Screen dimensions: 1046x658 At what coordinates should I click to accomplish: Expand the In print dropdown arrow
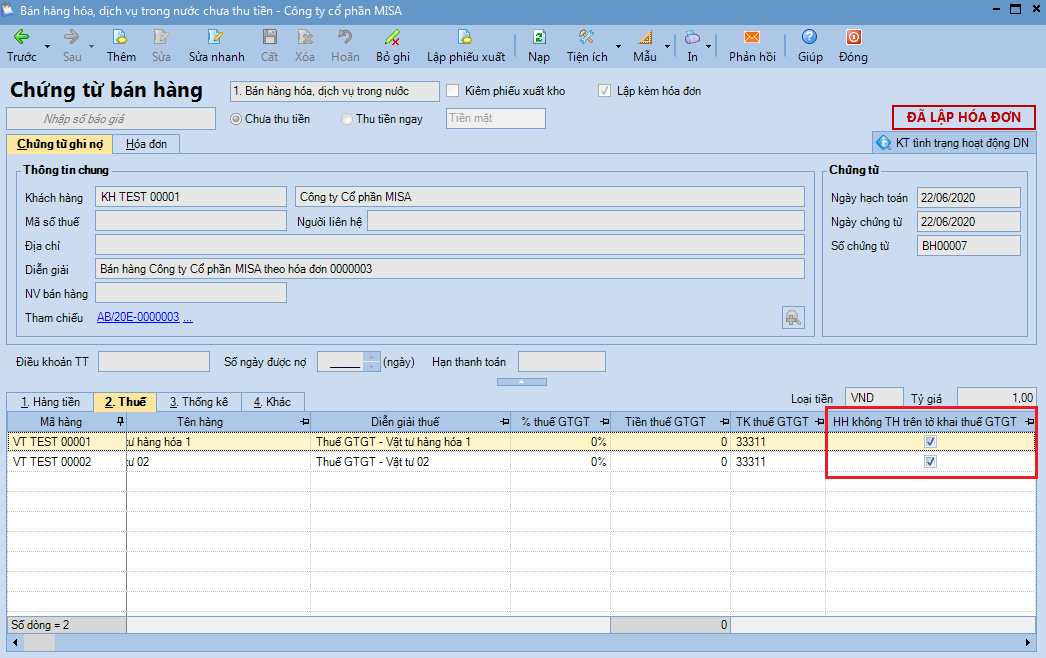point(708,47)
